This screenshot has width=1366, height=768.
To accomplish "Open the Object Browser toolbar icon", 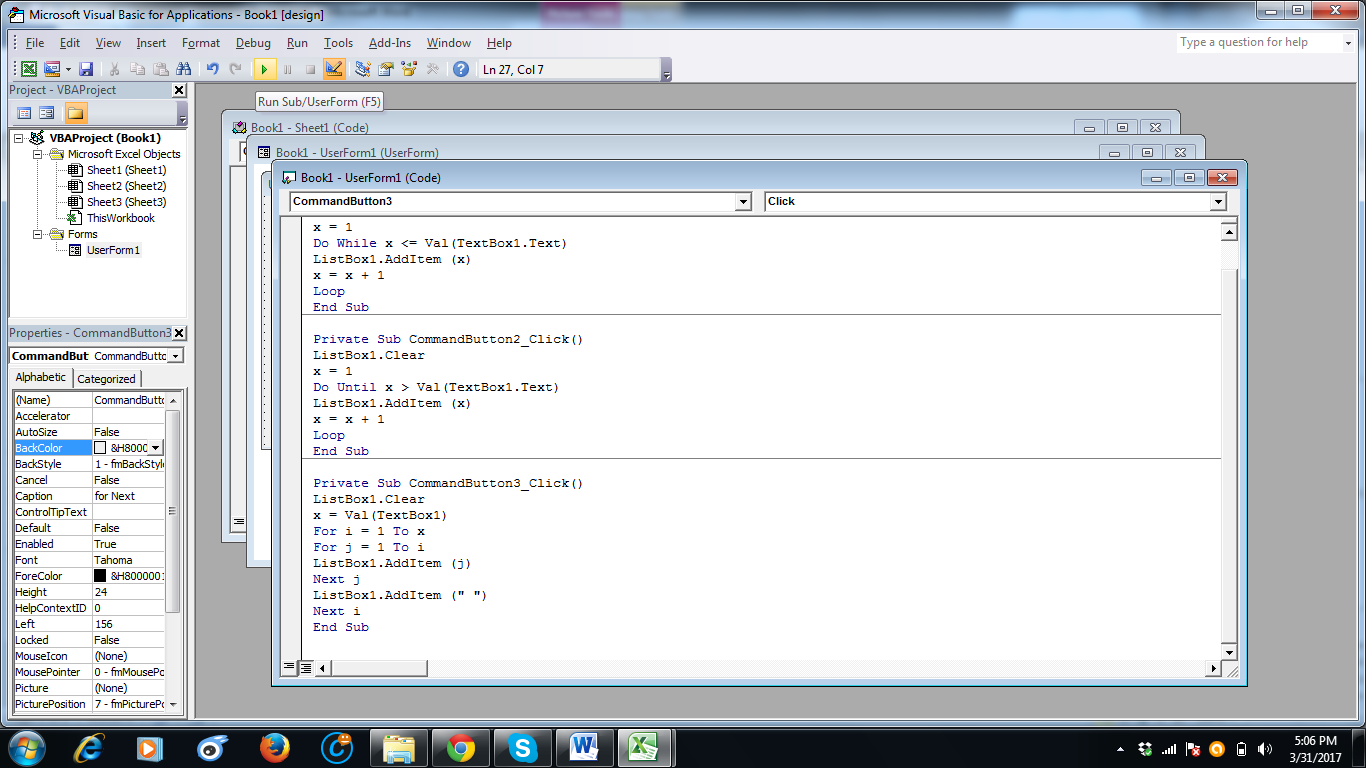I will click(x=409, y=69).
